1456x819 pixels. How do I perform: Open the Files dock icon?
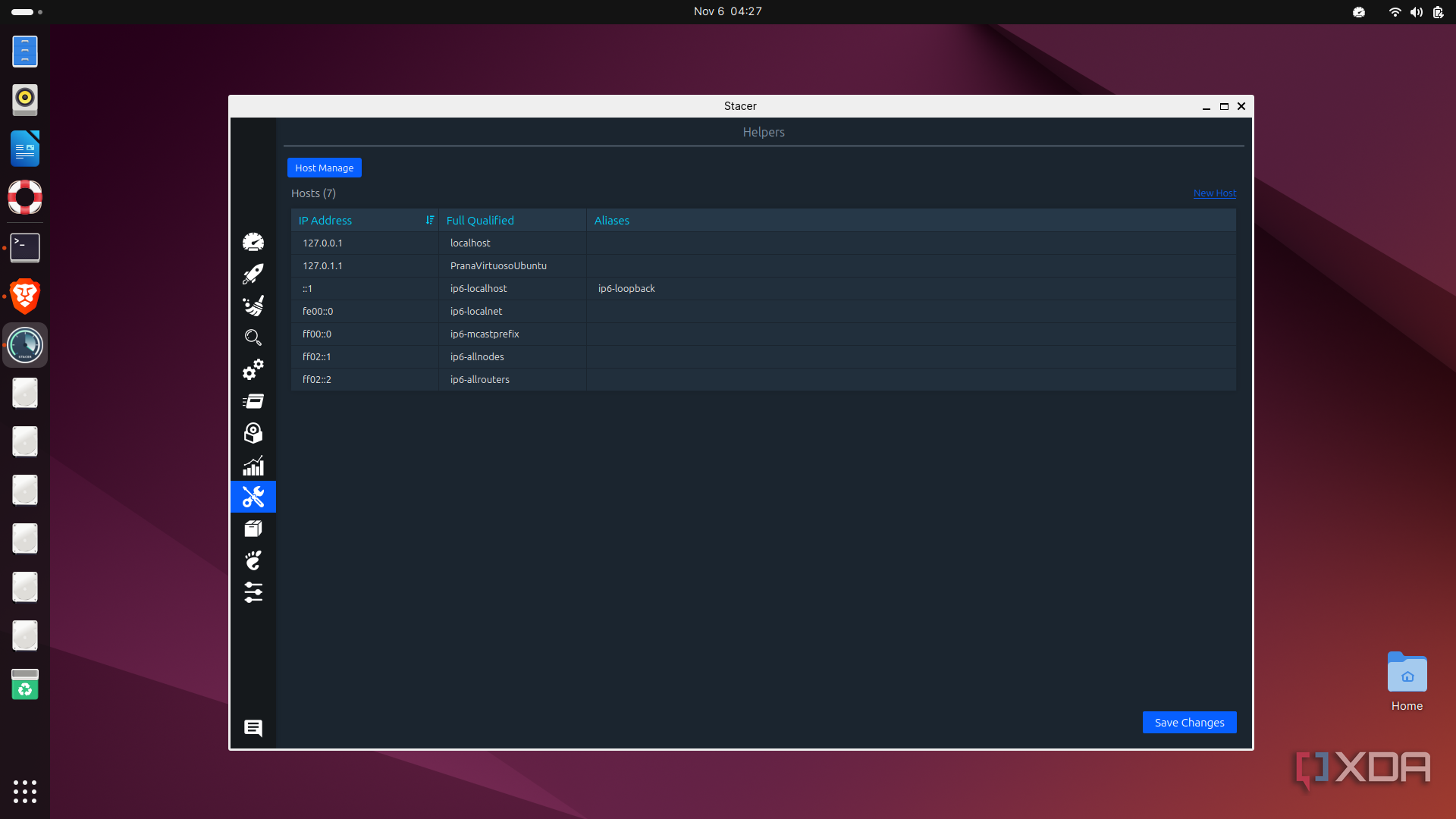(x=25, y=51)
